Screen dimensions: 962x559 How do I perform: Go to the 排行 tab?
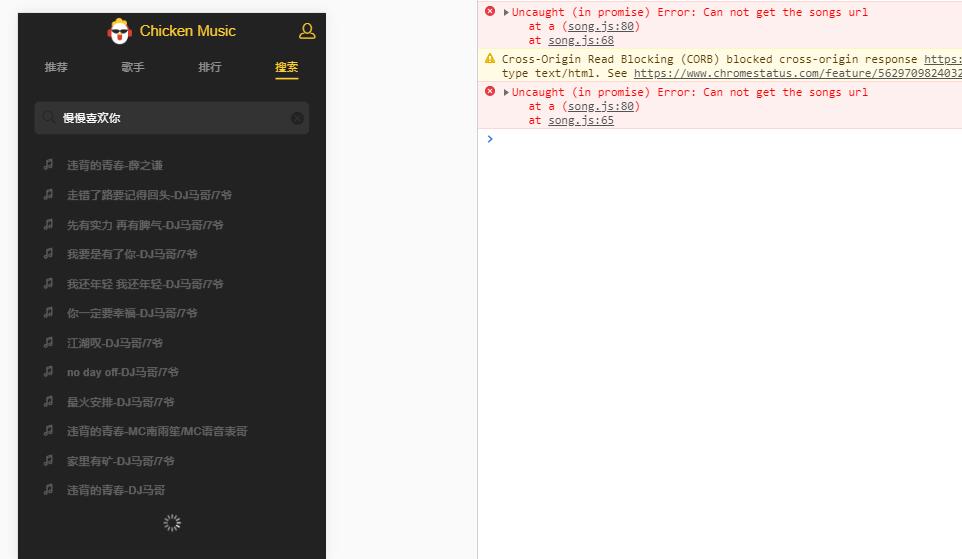tap(210, 67)
